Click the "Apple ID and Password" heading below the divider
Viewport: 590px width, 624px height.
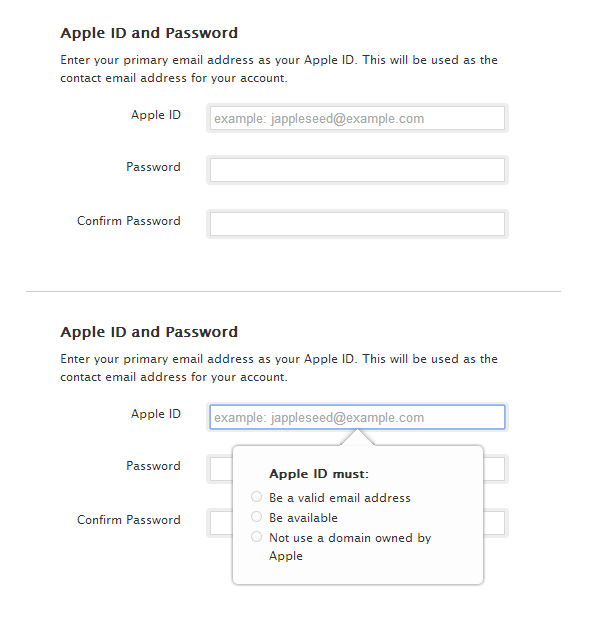pyautogui.click(x=149, y=332)
